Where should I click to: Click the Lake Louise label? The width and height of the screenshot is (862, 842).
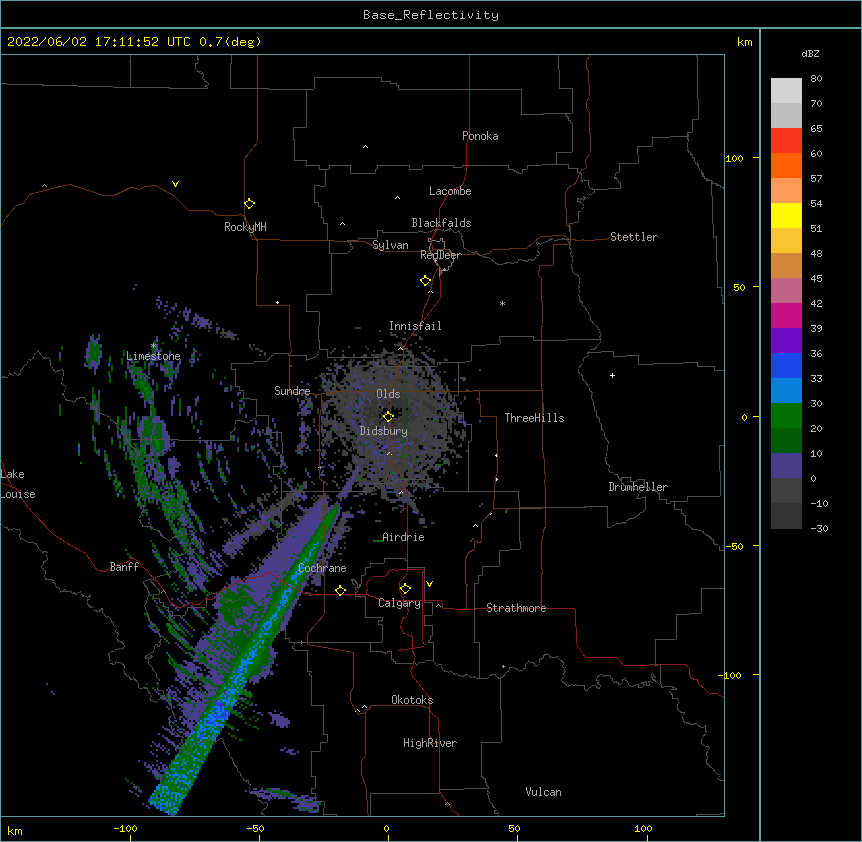point(17,484)
